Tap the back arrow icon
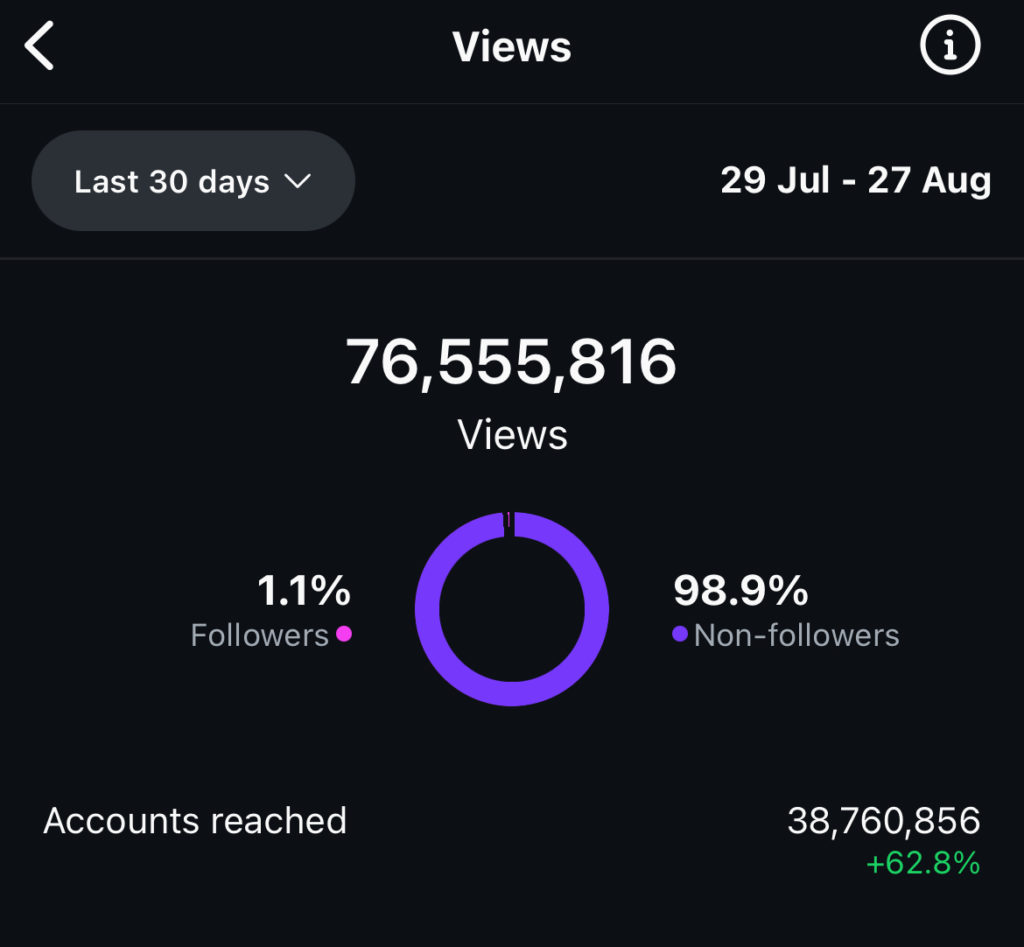The image size is (1024, 947). (39, 47)
